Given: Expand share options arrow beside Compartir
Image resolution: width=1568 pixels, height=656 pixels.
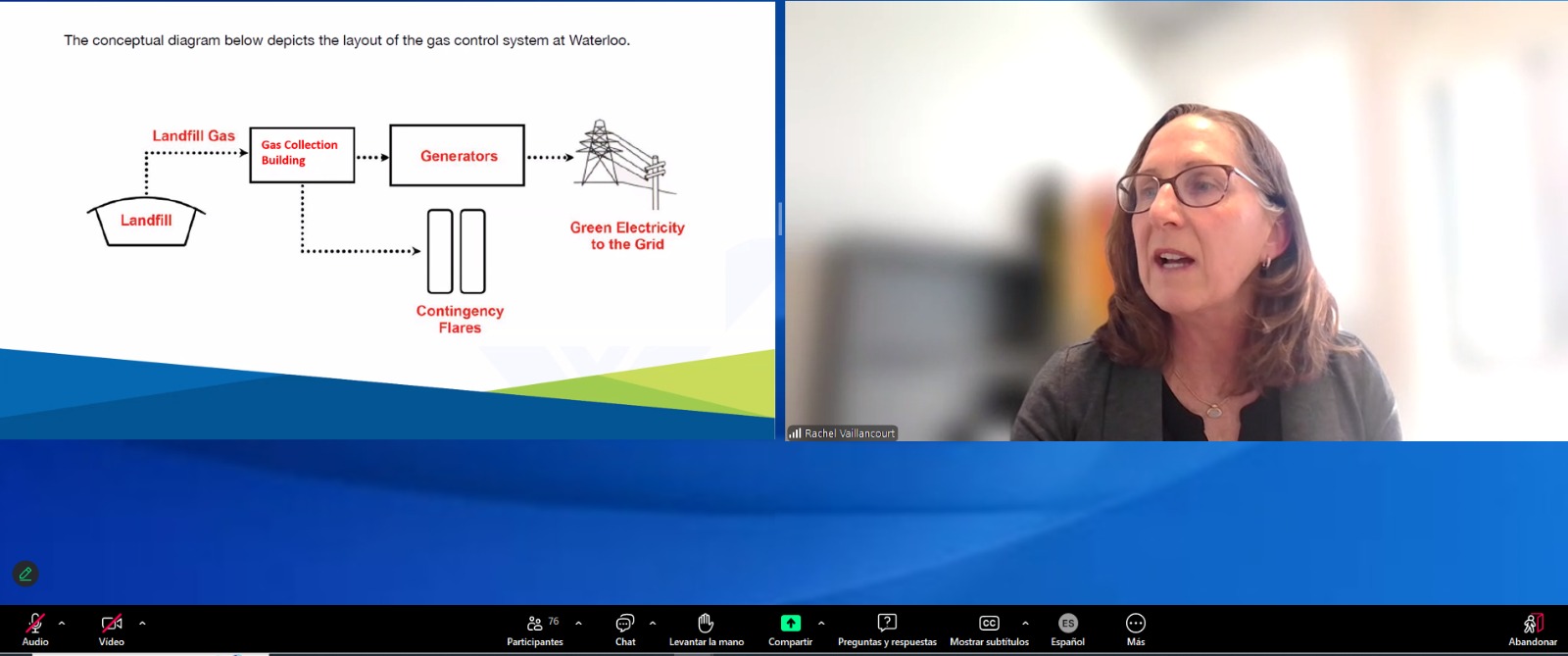Looking at the screenshot, I should 821,623.
